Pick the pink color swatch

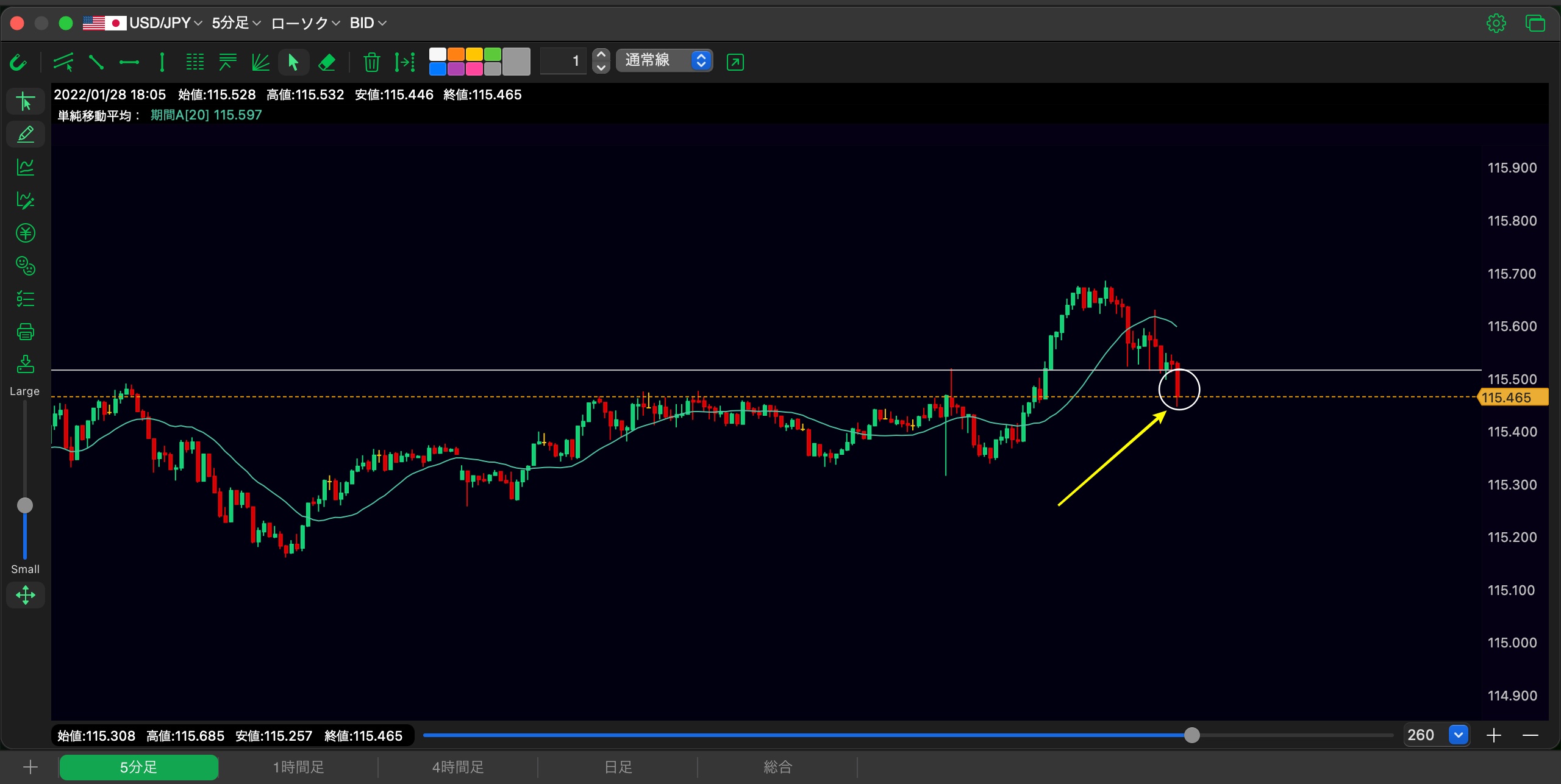pos(474,69)
